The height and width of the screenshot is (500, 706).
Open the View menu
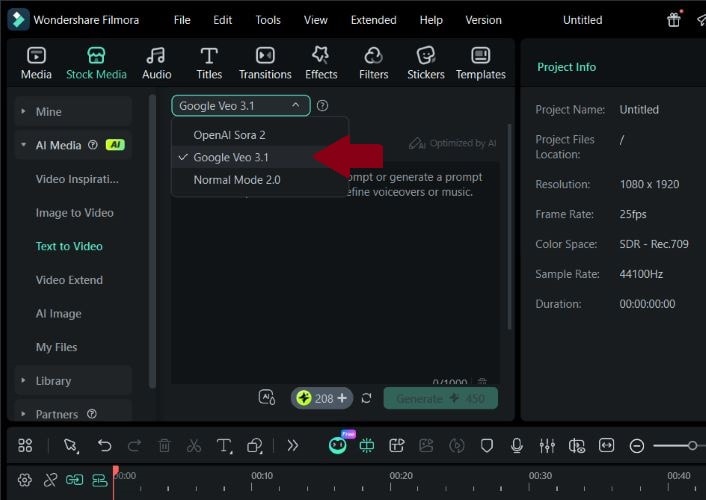pos(316,20)
